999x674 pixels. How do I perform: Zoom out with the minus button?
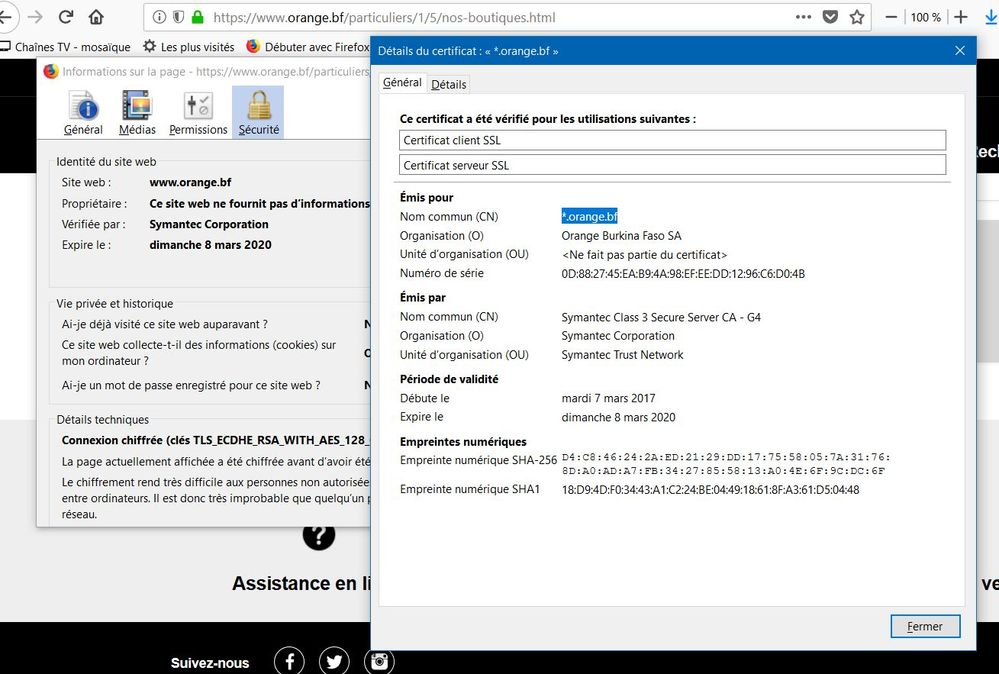coord(892,17)
